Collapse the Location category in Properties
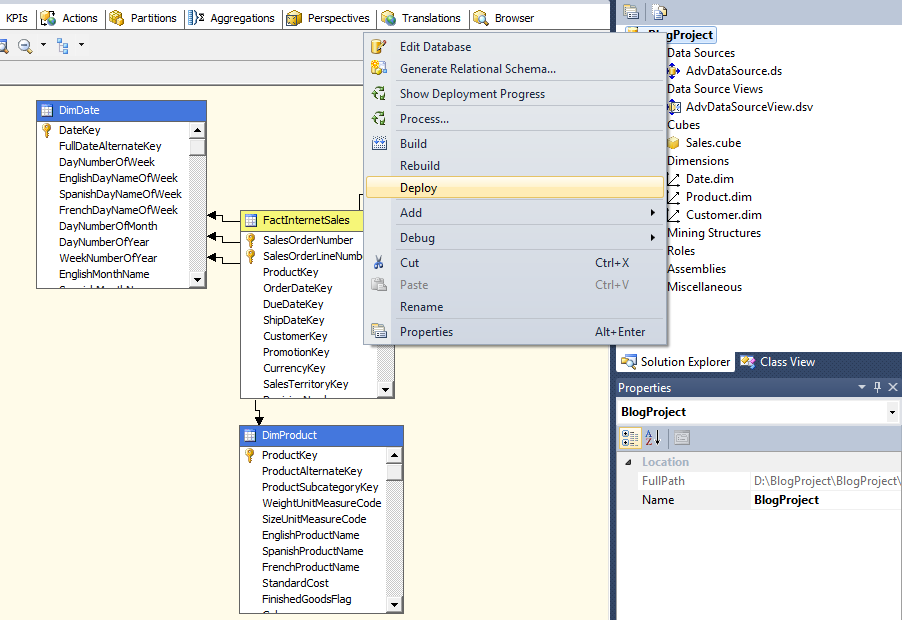The width and height of the screenshot is (902, 620). (x=628, y=462)
